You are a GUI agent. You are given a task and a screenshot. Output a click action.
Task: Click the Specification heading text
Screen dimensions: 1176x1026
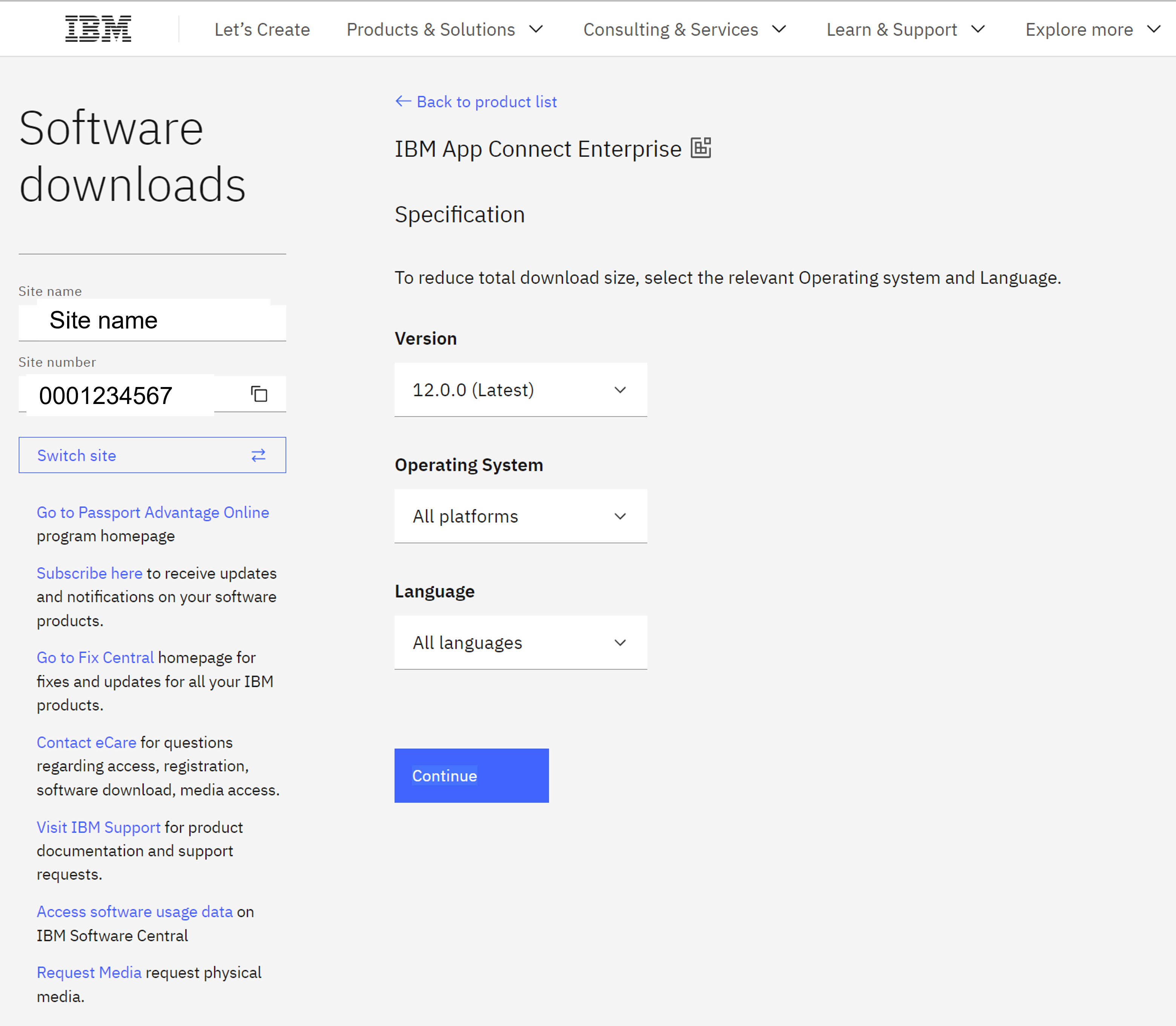coord(460,215)
